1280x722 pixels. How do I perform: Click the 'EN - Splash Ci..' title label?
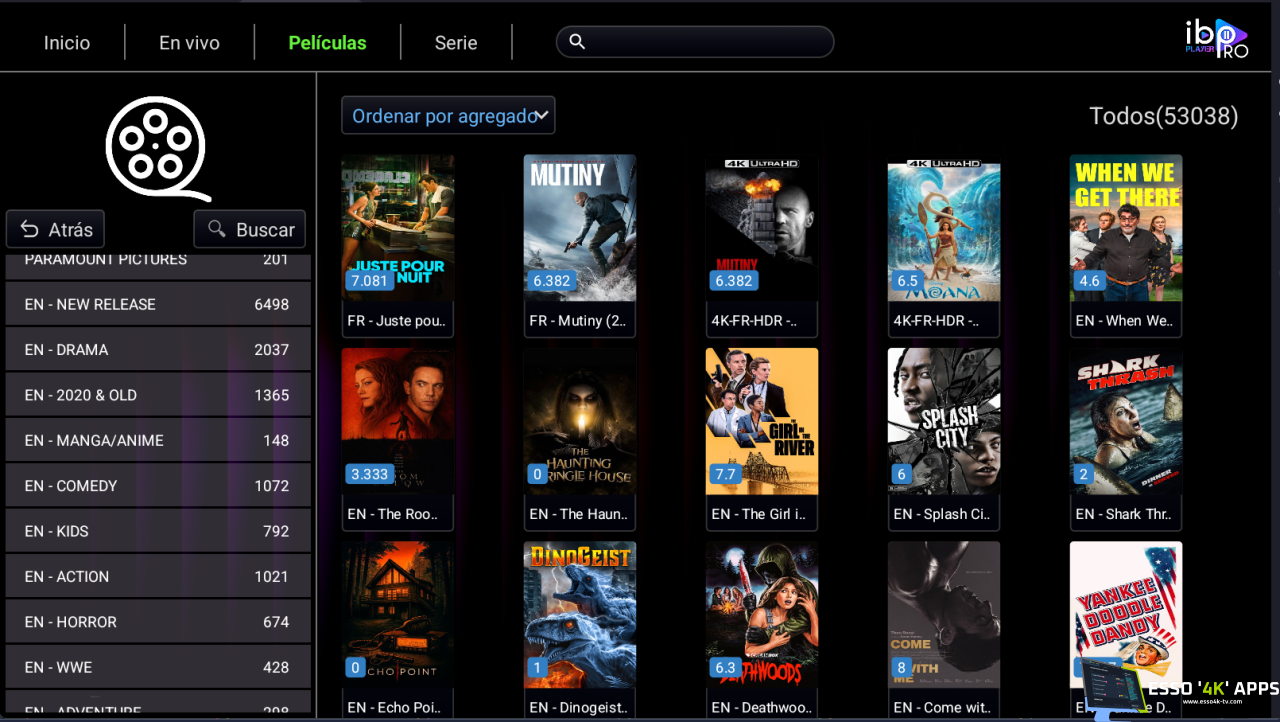(x=944, y=514)
